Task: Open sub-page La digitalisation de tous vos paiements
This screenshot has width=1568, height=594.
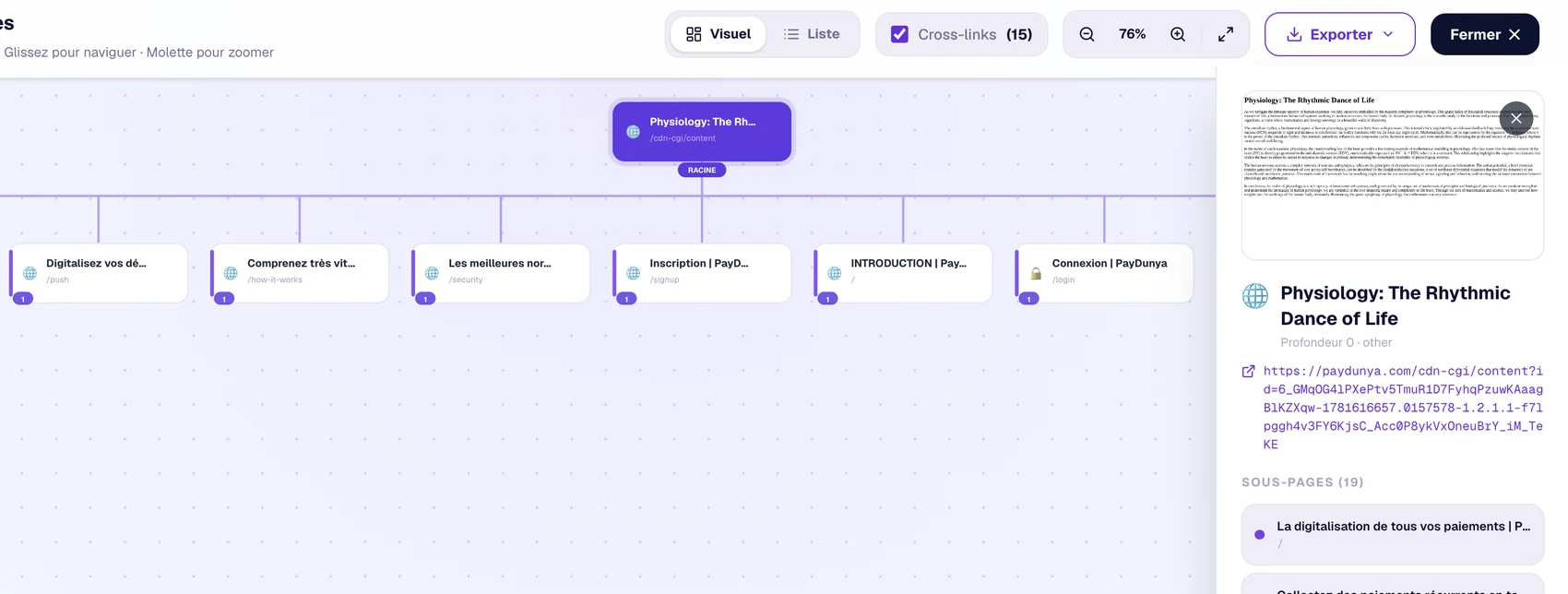Action: [1392, 534]
